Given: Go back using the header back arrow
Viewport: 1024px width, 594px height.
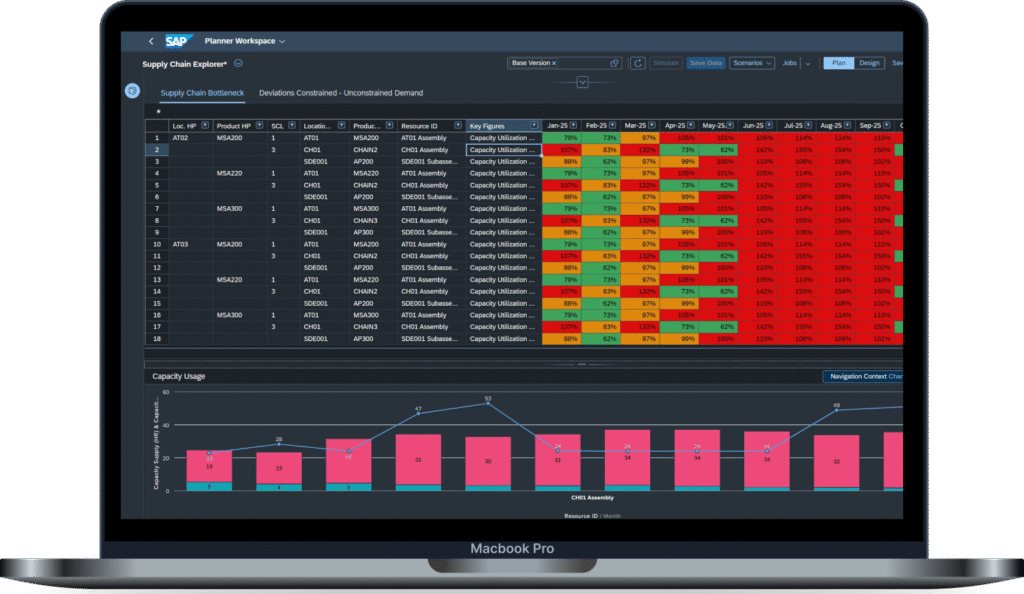Looking at the screenshot, I should tap(151, 41).
